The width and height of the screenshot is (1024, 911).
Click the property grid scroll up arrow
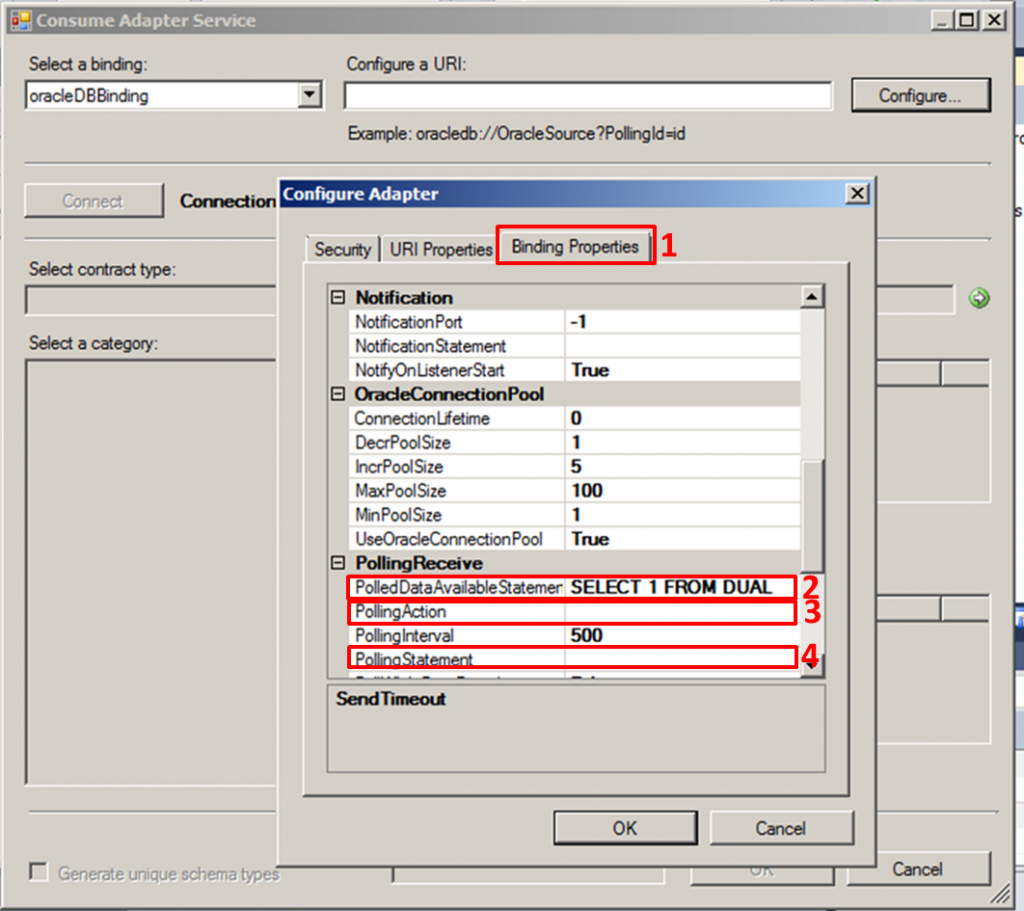[x=812, y=297]
